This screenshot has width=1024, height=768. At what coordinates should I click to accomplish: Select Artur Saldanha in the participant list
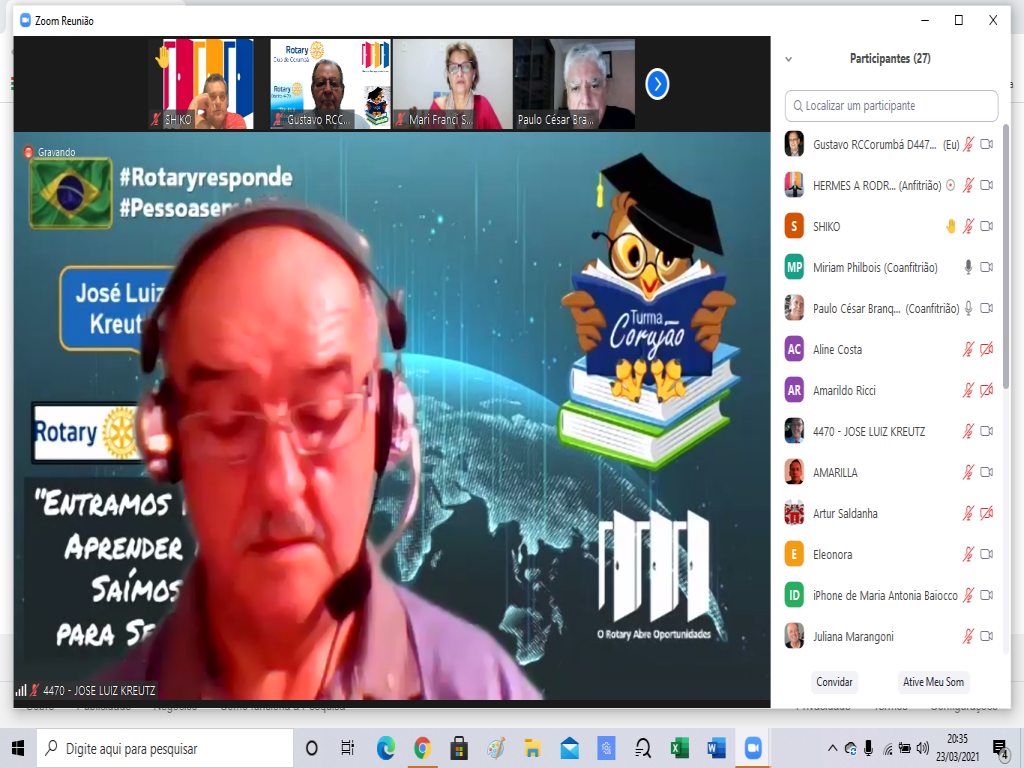click(845, 514)
